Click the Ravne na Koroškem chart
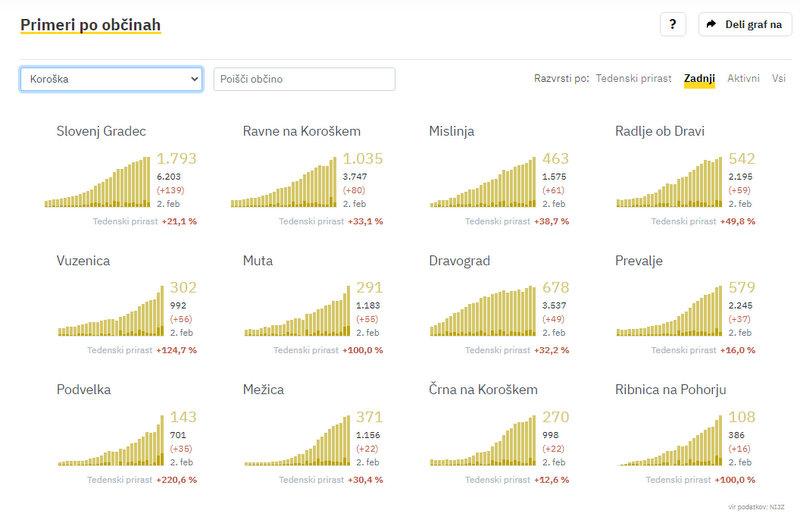Image resolution: width=800 pixels, height=526 pixels. tap(283, 182)
